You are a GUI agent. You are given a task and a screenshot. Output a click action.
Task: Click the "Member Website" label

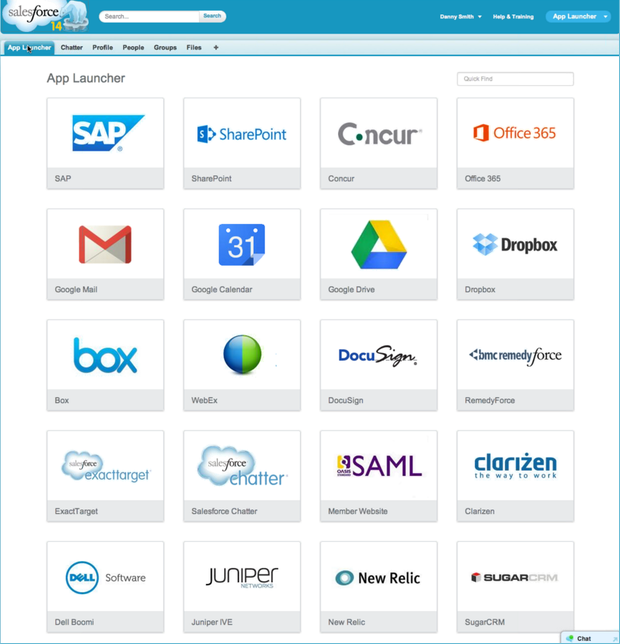coord(358,511)
